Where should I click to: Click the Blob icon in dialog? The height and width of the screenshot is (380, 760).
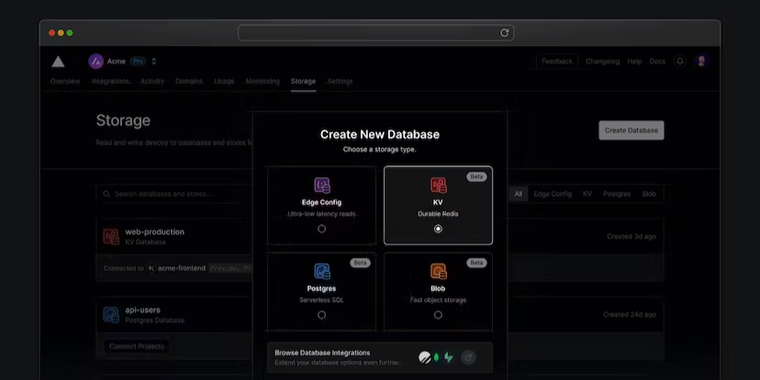(438, 271)
